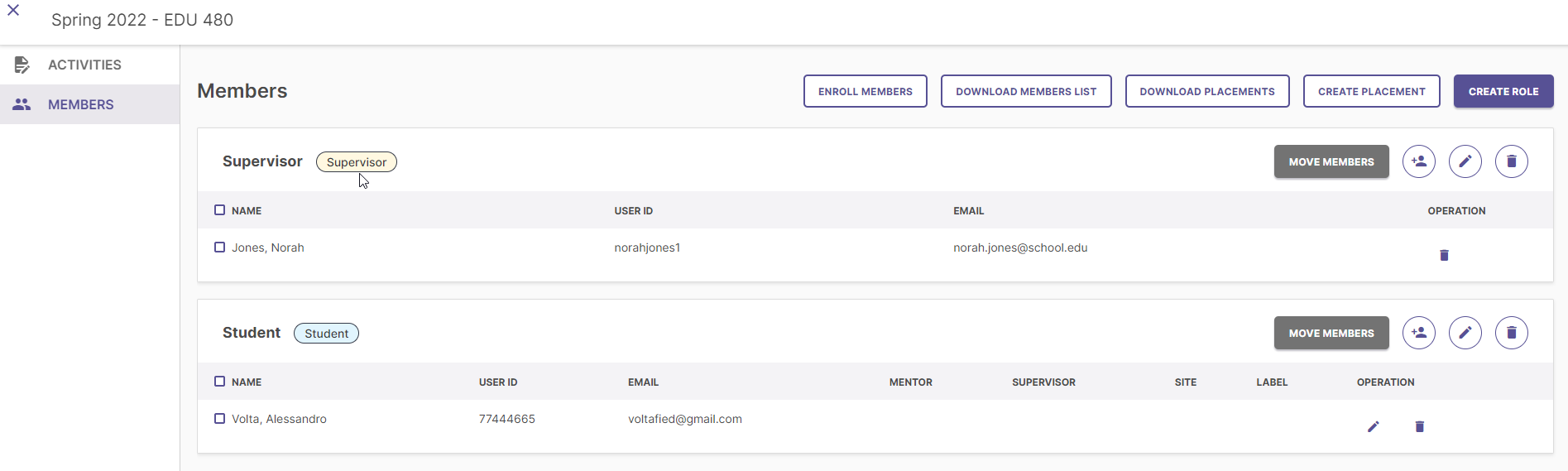Click the yellow Supervisor role tag

pos(357,162)
